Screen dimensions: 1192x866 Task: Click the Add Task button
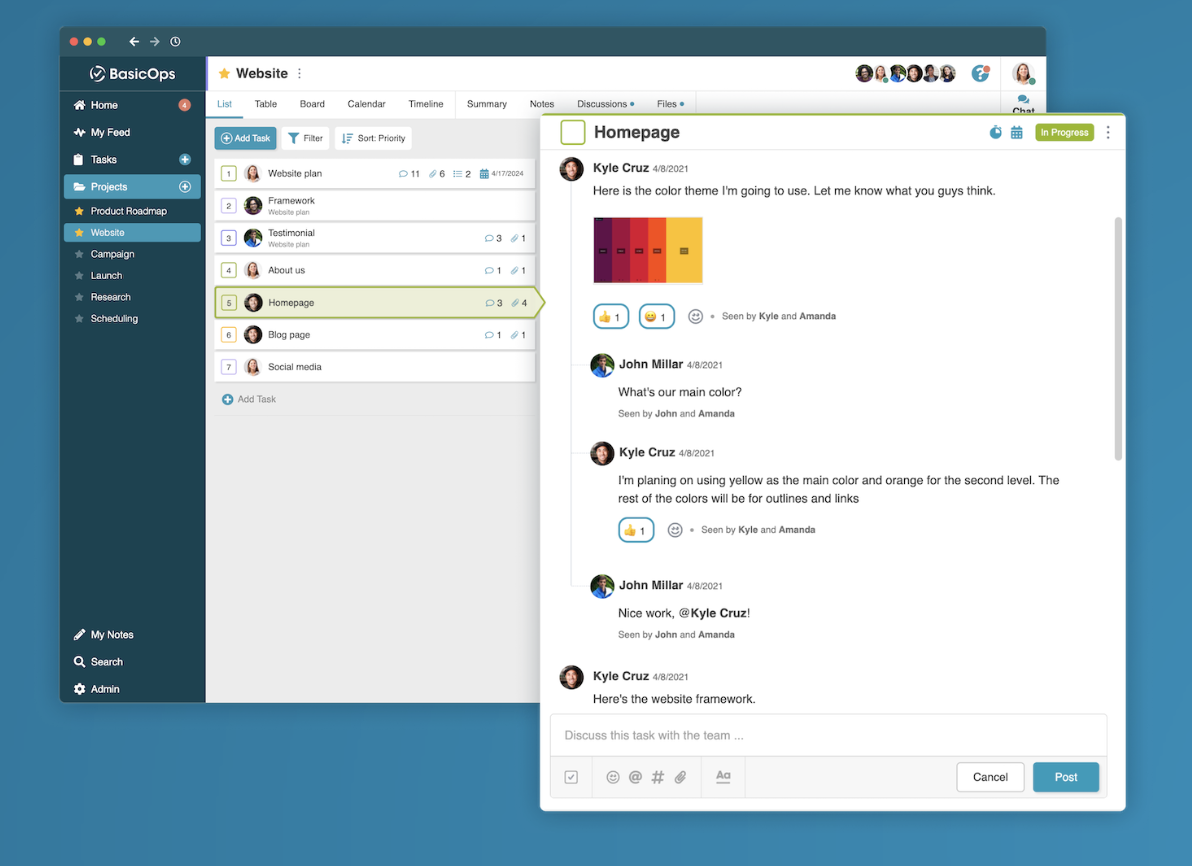tap(244, 138)
